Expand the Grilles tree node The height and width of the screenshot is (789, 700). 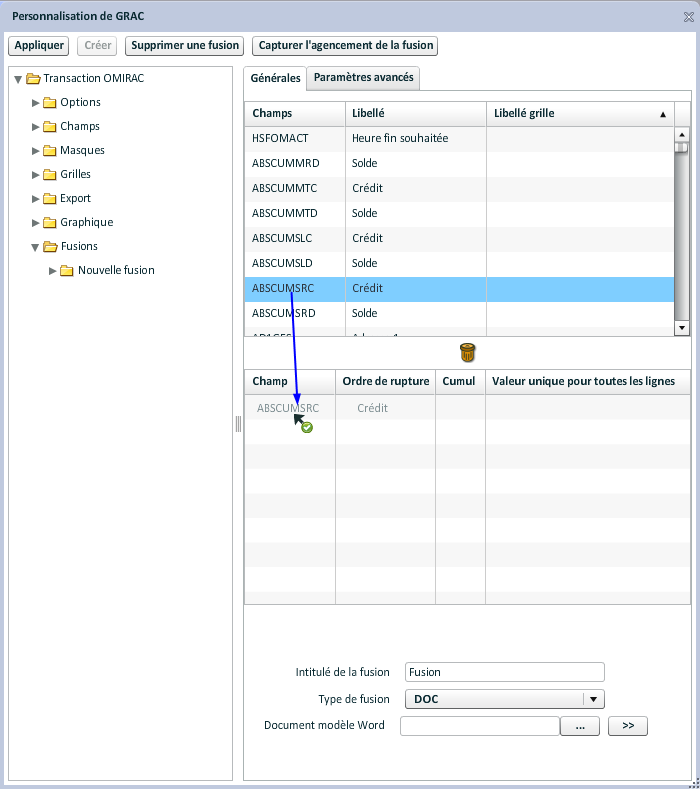pos(36,174)
